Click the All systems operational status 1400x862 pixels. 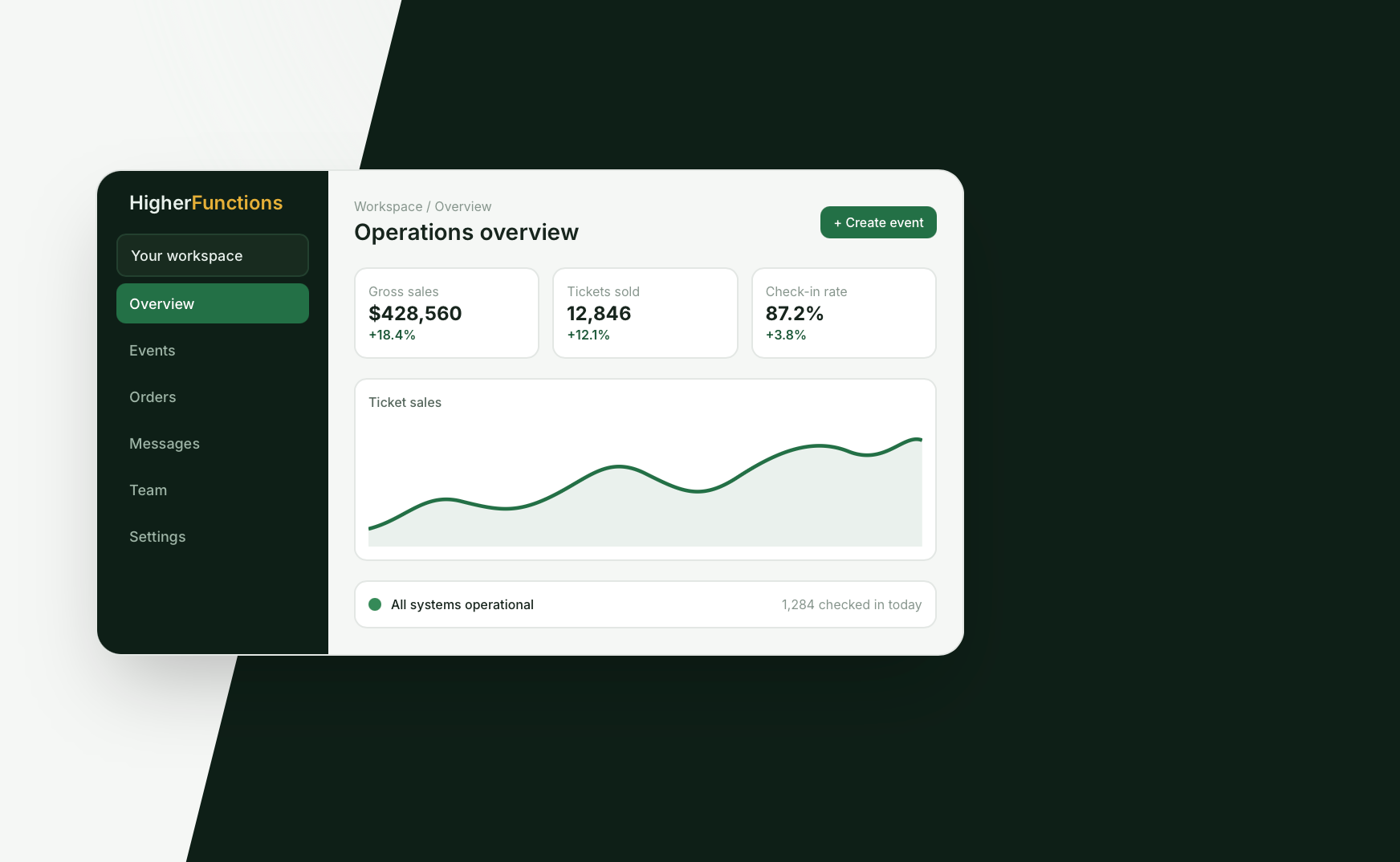(x=462, y=604)
